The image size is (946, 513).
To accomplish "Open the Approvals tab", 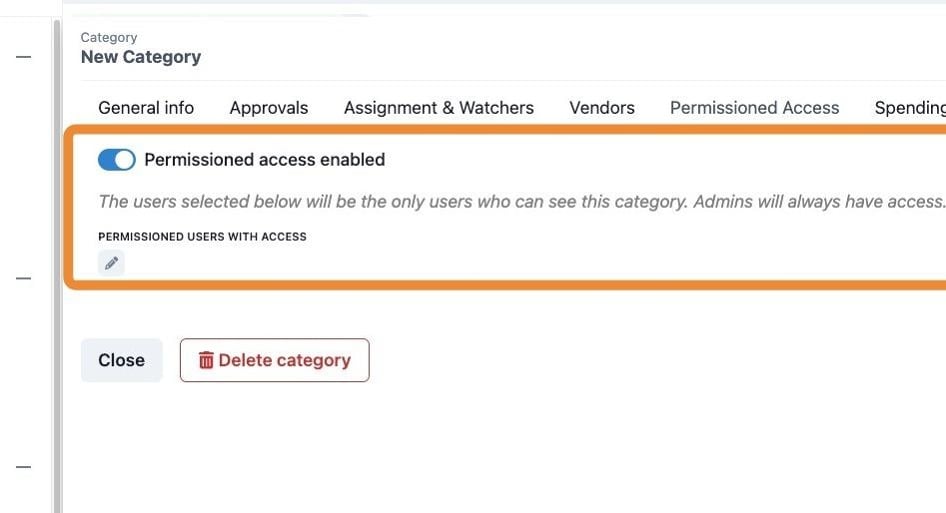I will [x=268, y=108].
